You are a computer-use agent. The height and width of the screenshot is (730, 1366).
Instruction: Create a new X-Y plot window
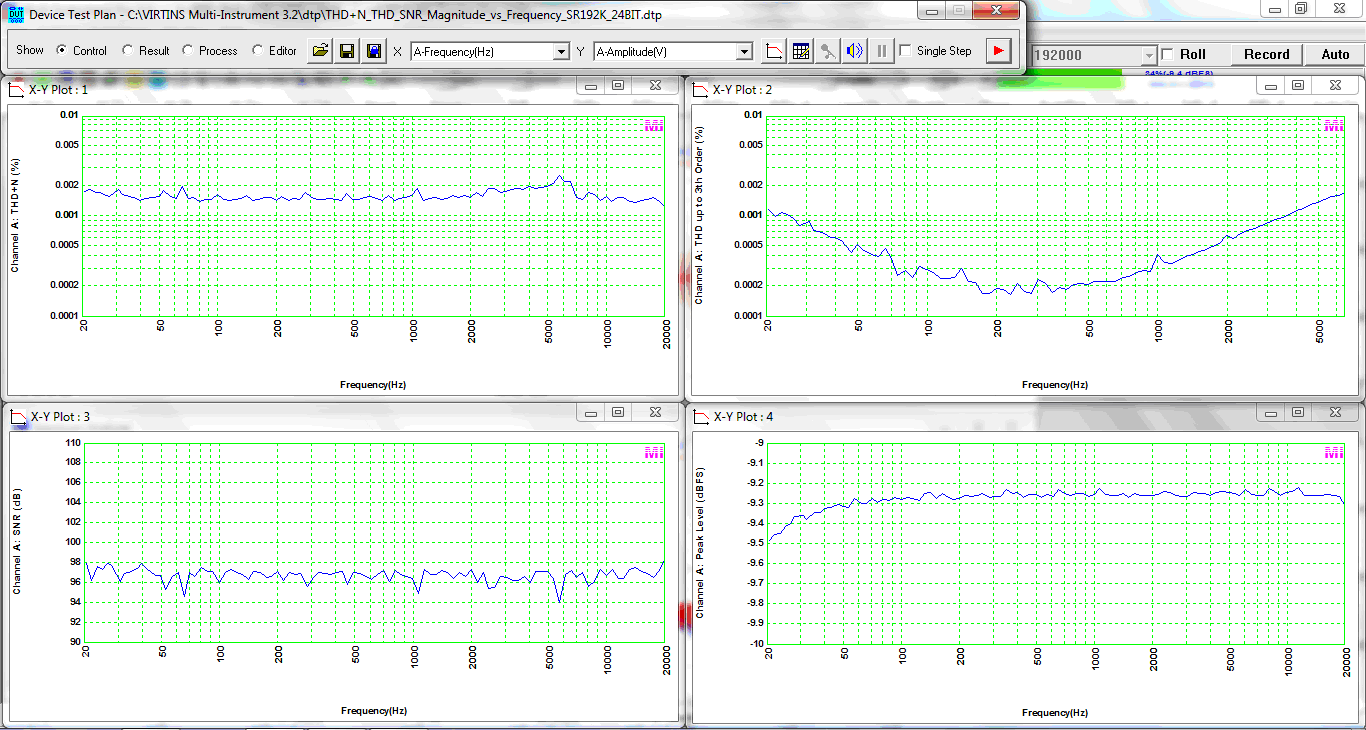click(774, 51)
